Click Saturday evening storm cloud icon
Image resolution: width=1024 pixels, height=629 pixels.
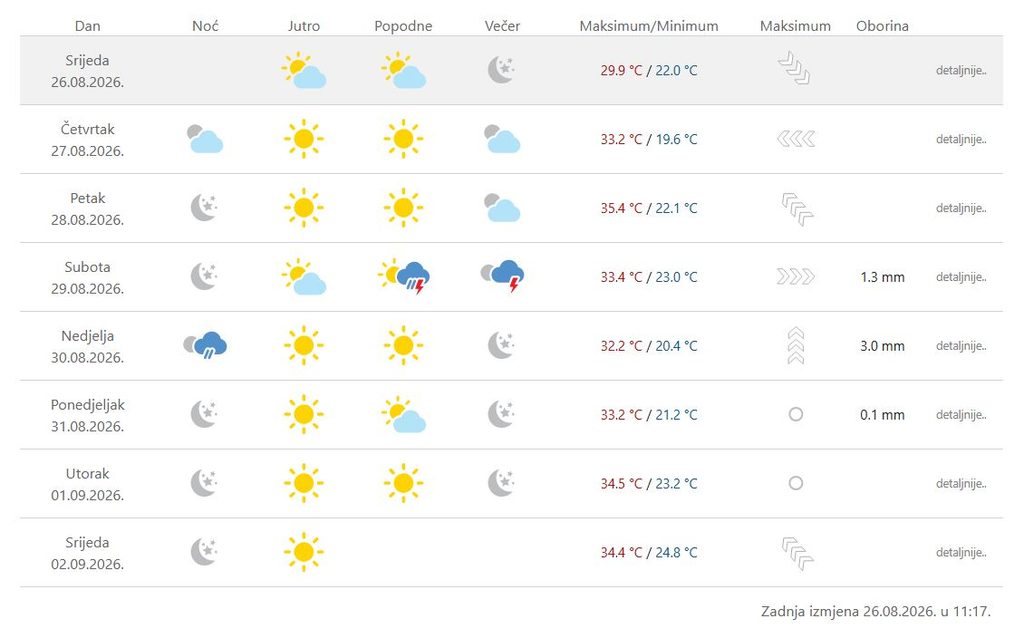tap(502, 276)
